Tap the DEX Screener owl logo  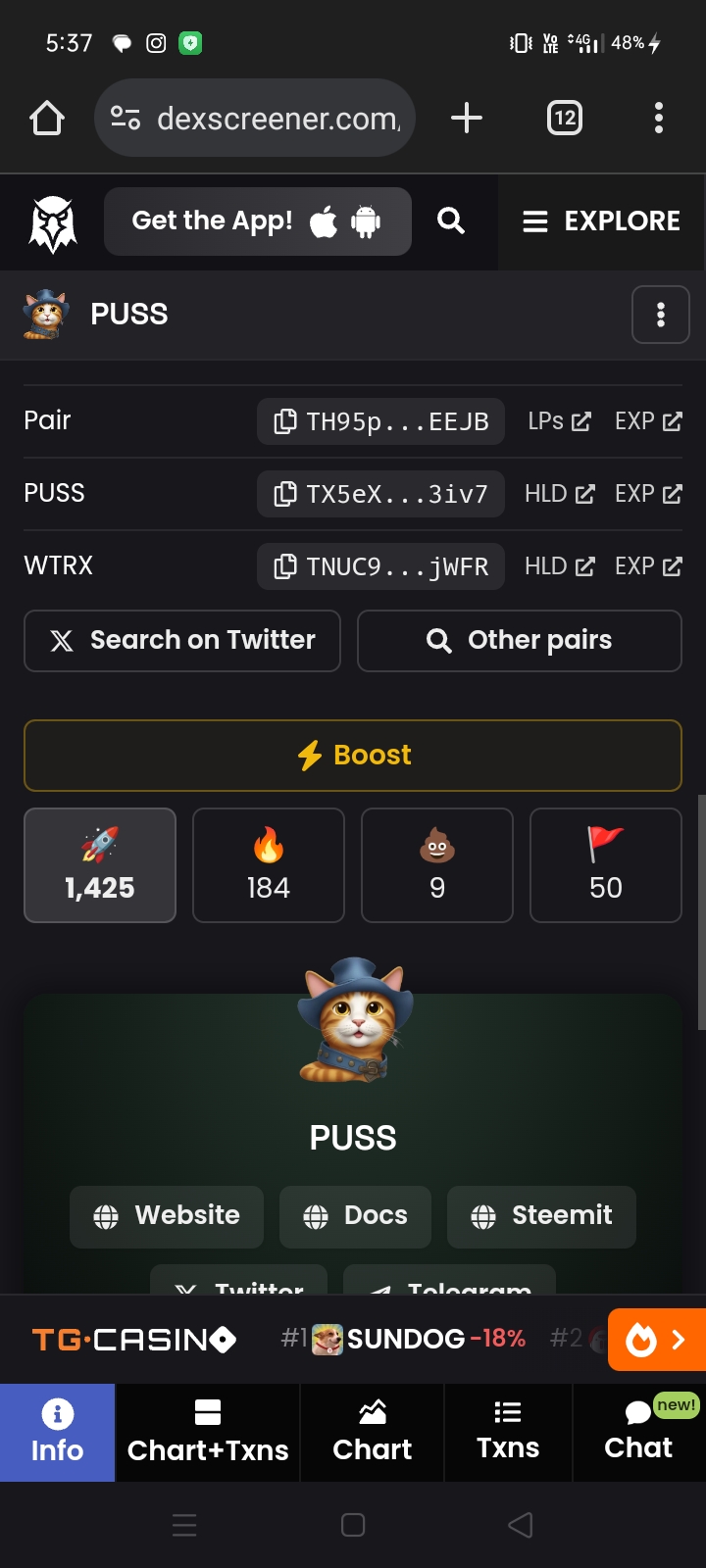(x=53, y=223)
